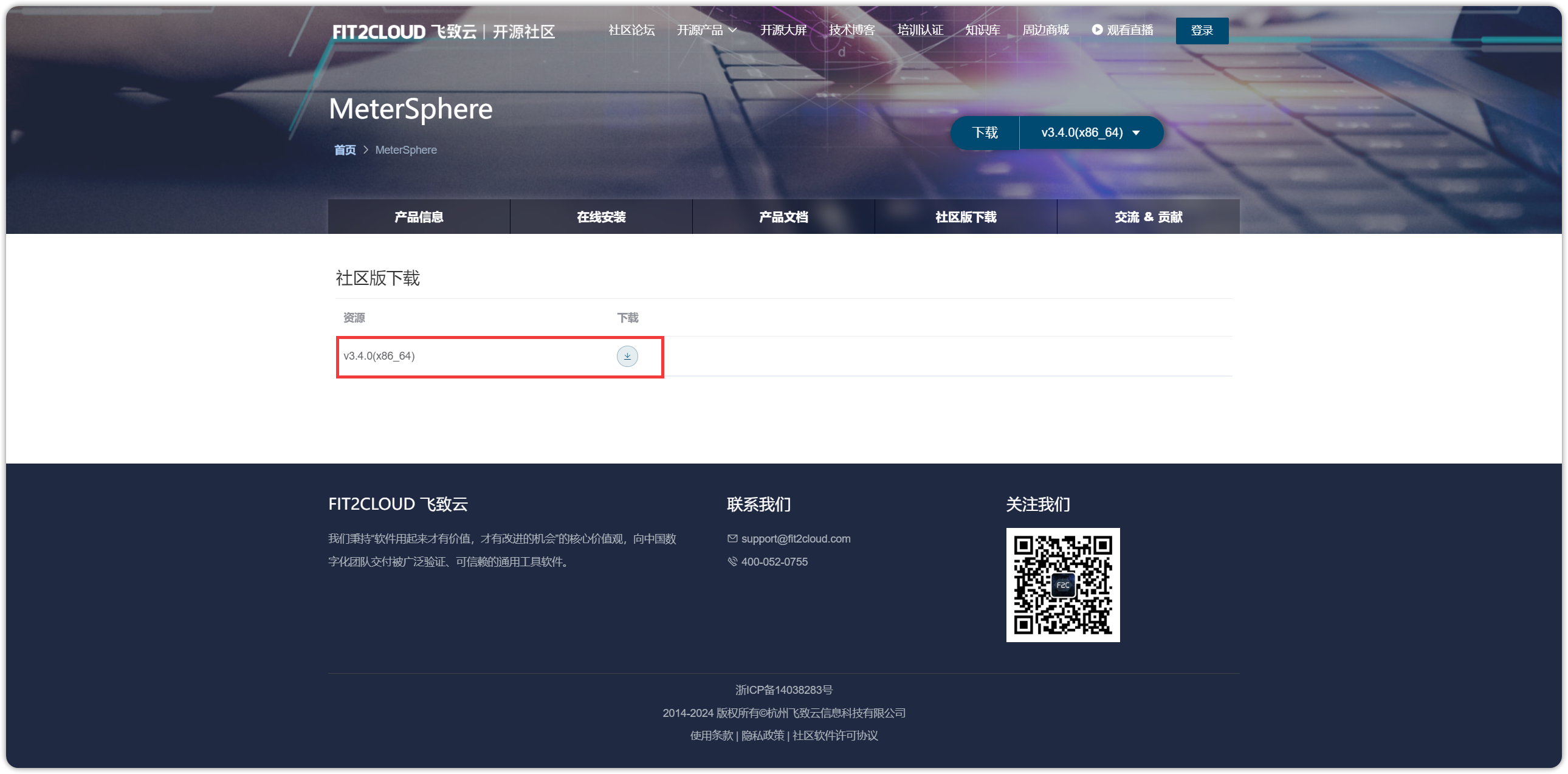
Task: Switch to the 在线安装 tab
Action: (x=601, y=217)
